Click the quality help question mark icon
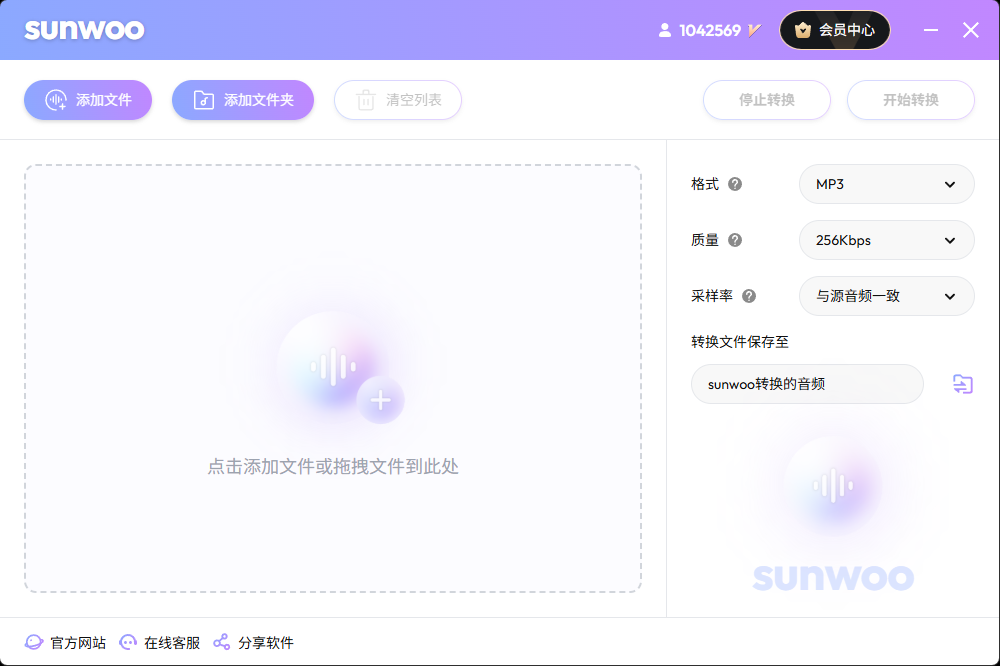Viewport: 1000px width, 666px height. click(735, 240)
